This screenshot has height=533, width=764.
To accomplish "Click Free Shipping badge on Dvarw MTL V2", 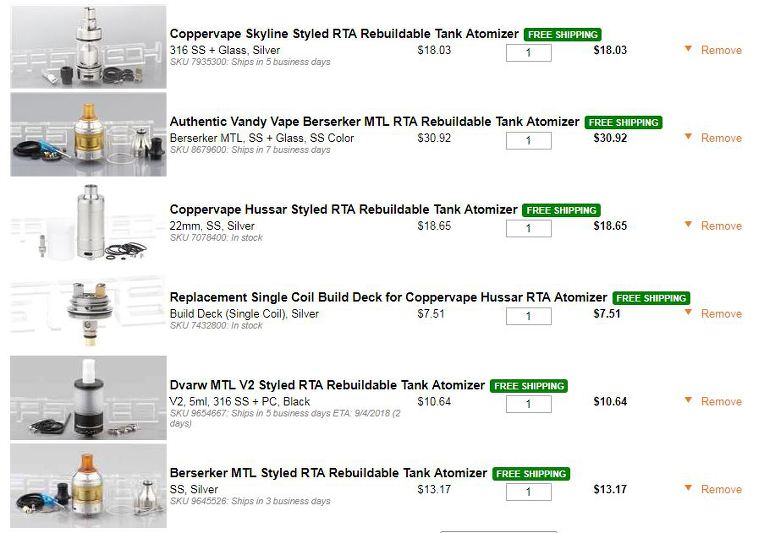I will pyautogui.click(x=529, y=386).
